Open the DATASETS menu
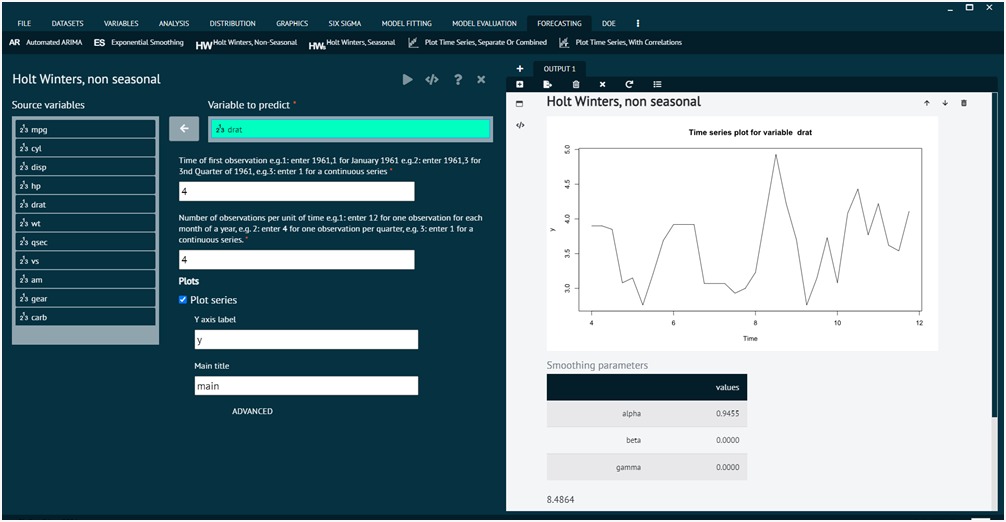This screenshot has width=1006, height=522. (x=68, y=23)
